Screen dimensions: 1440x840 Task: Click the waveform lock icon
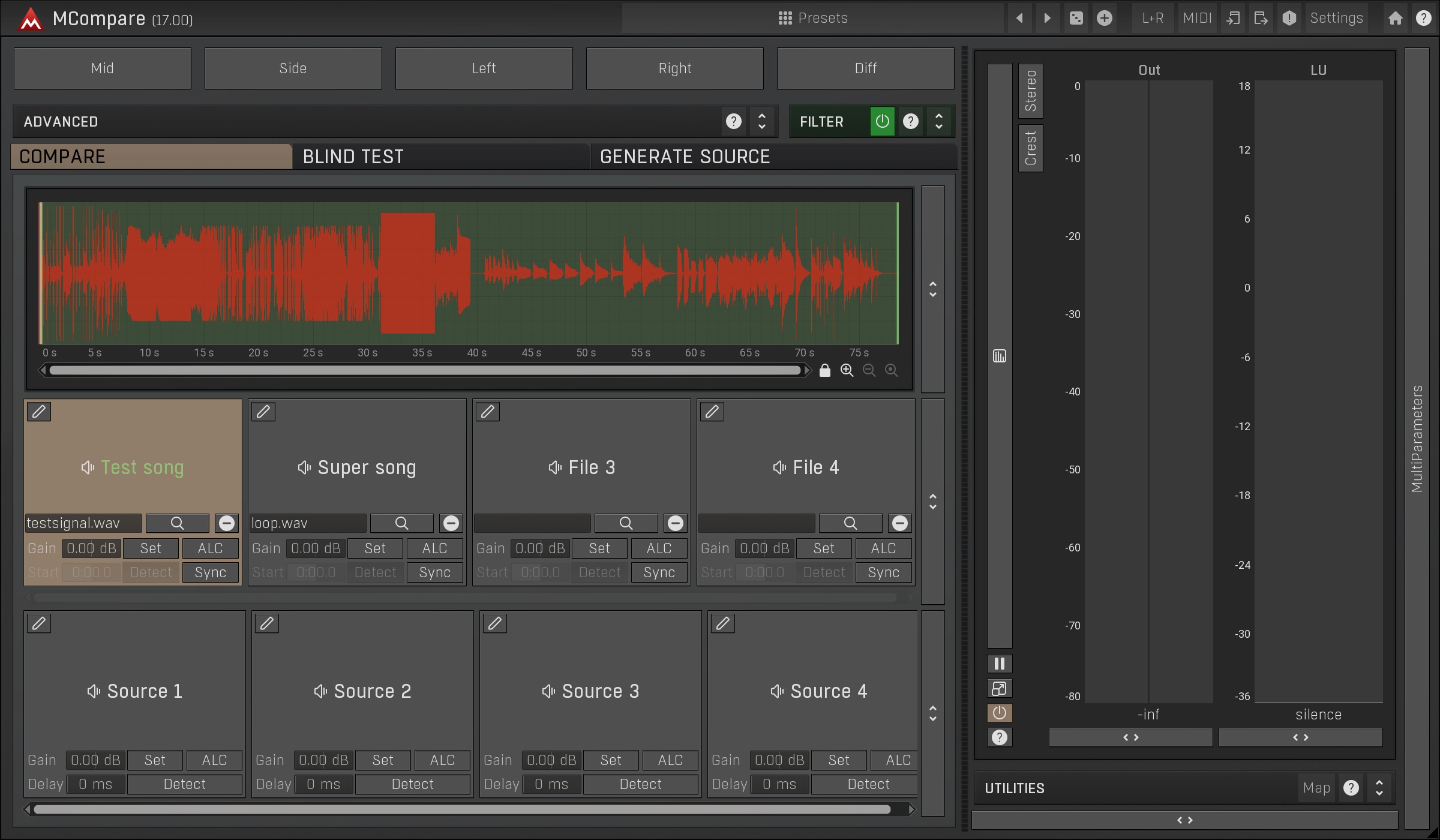825,370
